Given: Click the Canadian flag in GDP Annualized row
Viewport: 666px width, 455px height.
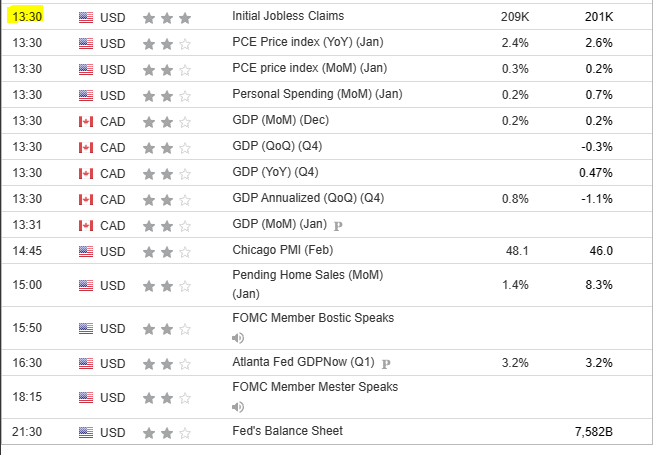Looking at the screenshot, I should [x=86, y=199].
